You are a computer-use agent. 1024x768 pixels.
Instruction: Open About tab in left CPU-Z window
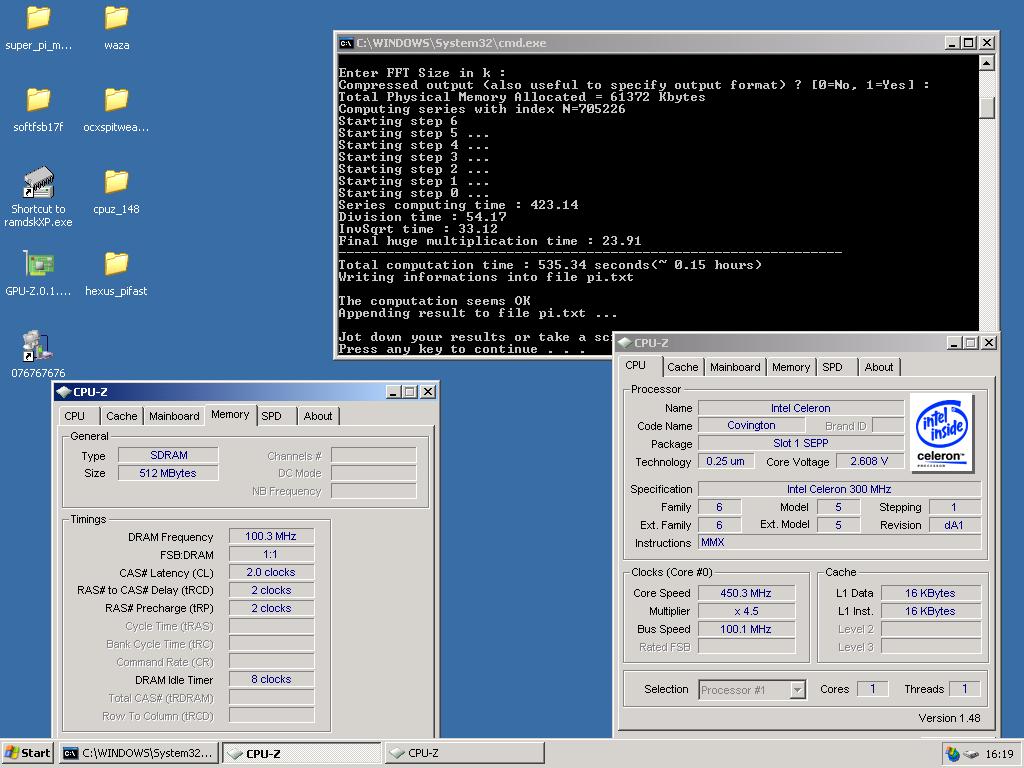click(318, 416)
